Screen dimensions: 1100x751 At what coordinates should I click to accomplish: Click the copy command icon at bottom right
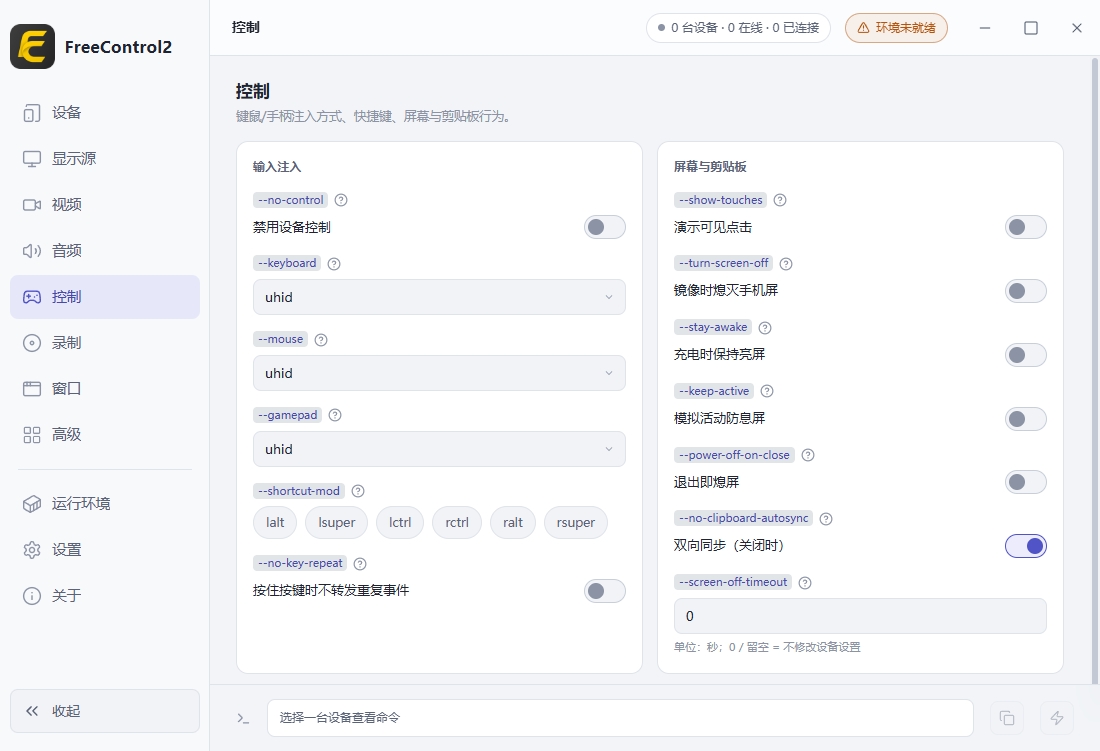pyautogui.click(x=1007, y=717)
